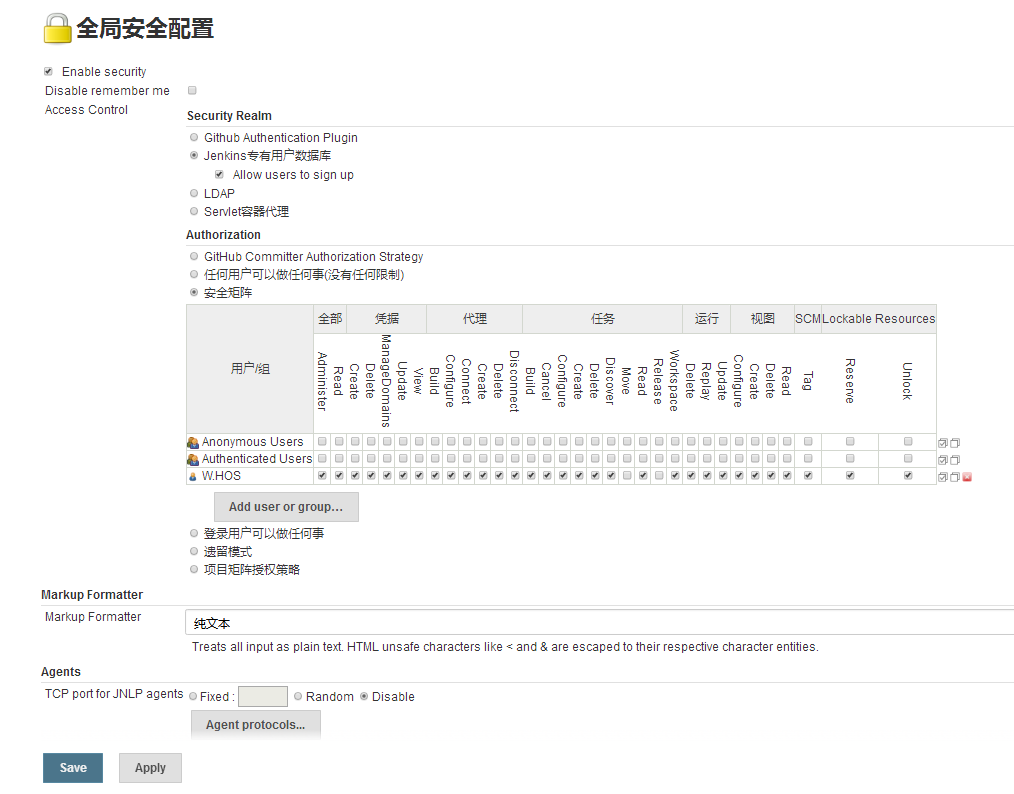This screenshot has width=1014, height=794.
Task: Click Add user or group button
Action: click(x=285, y=507)
